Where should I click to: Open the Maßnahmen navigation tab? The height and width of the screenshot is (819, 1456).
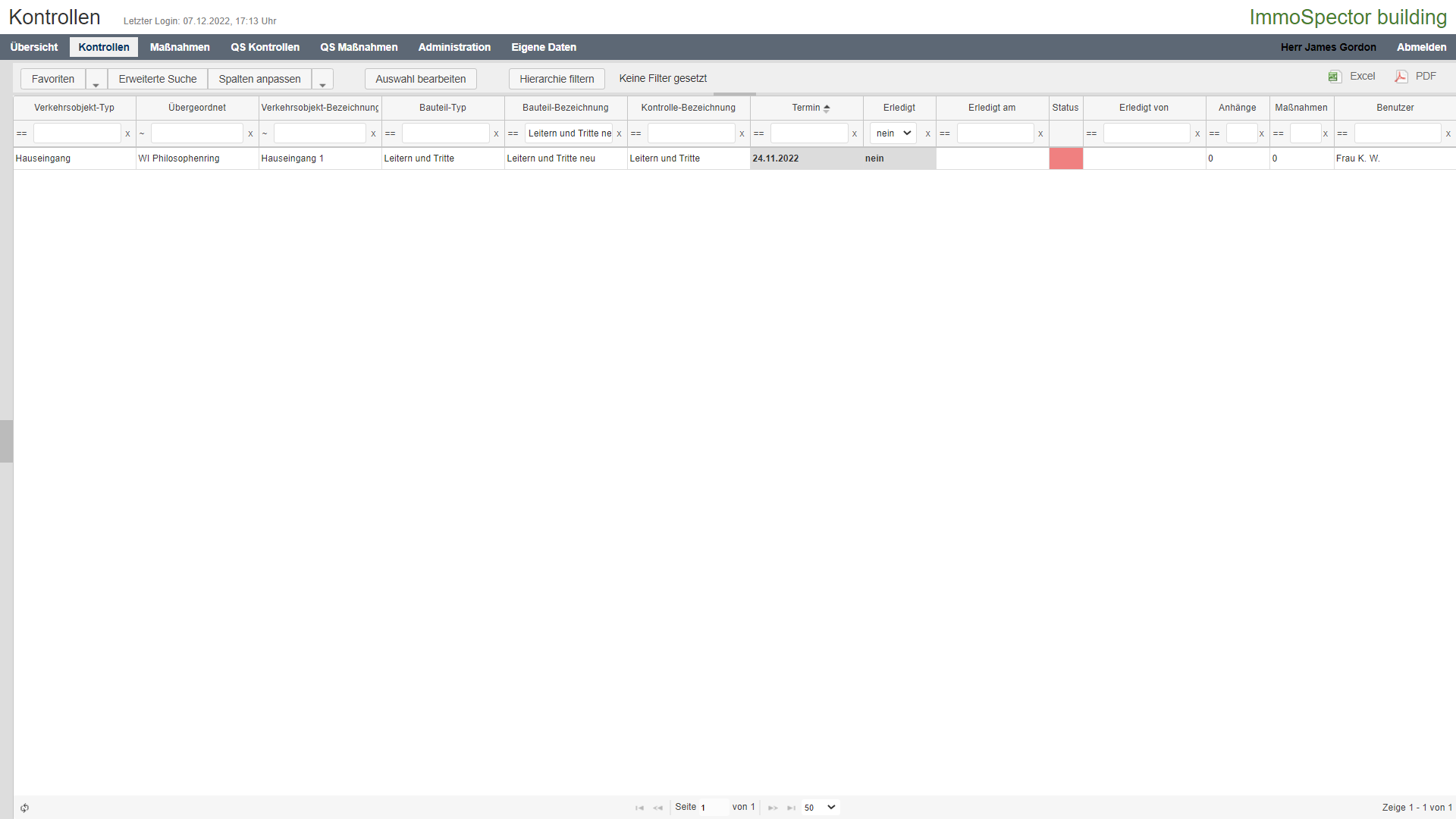tap(180, 47)
